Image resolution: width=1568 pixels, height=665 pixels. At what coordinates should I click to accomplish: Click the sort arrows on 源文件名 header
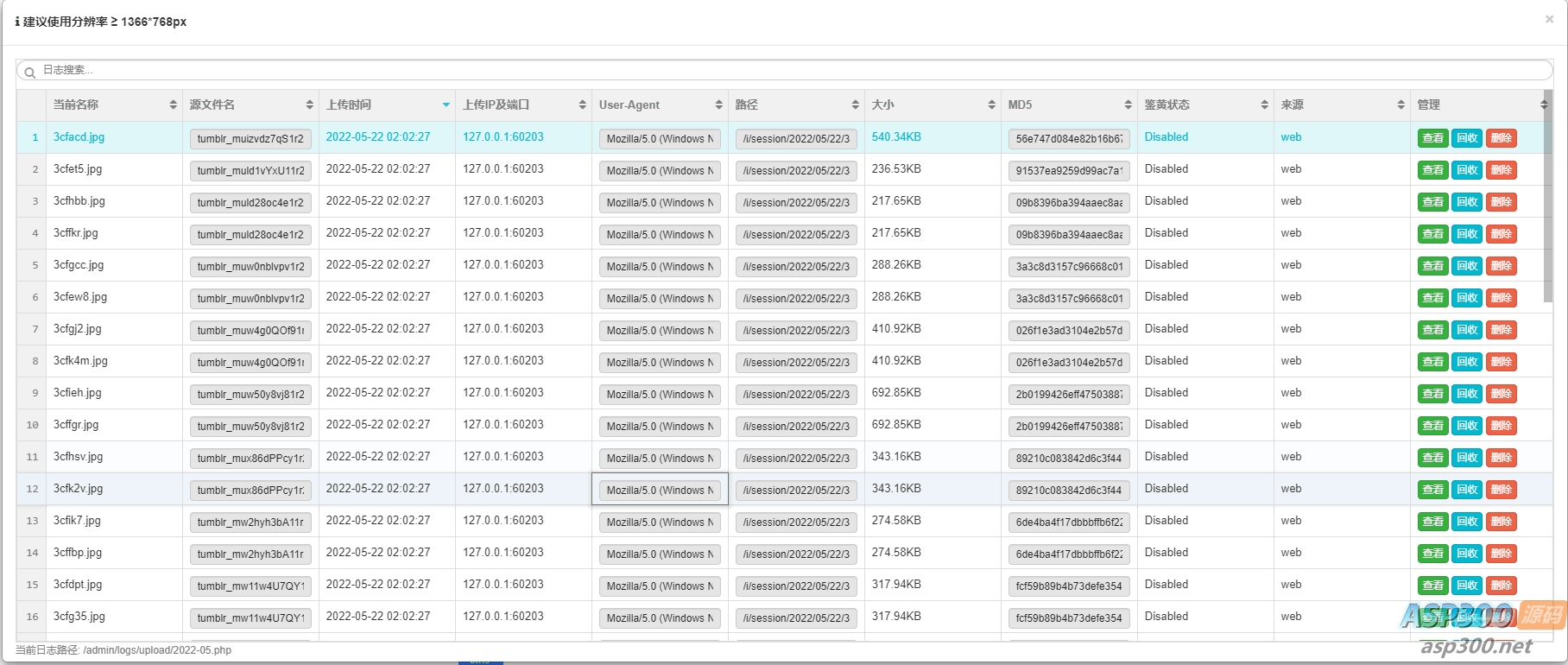pos(309,104)
